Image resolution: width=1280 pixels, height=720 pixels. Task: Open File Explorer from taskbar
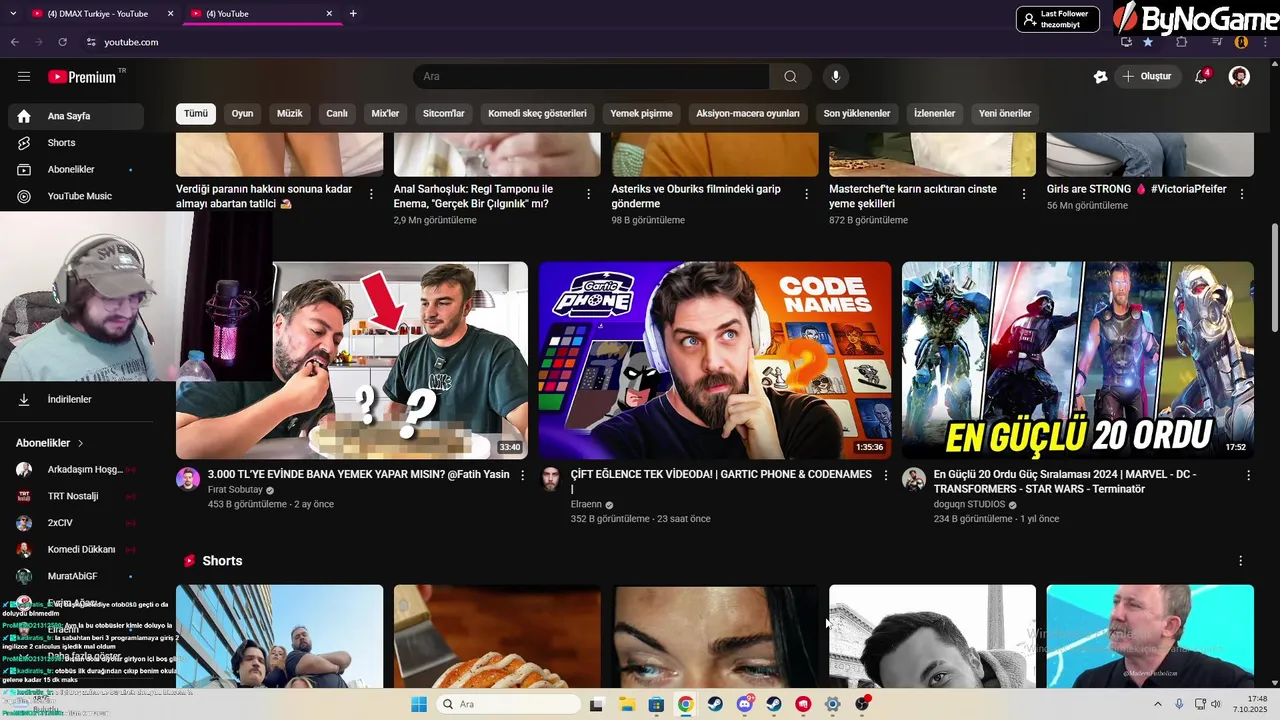click(x=626, y=704)
